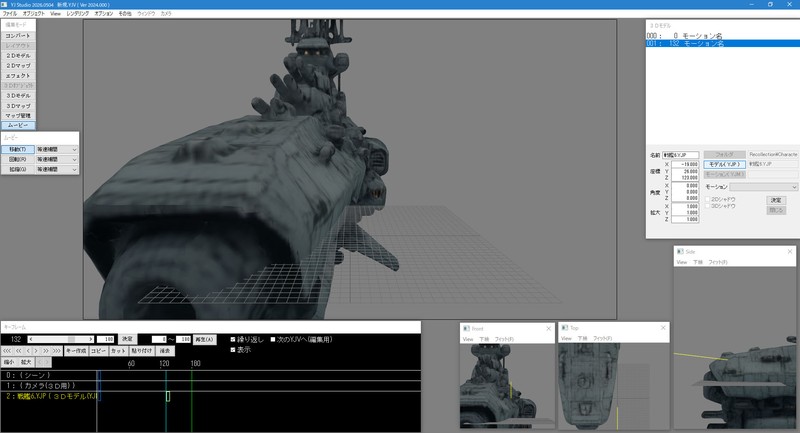This screenshot has width=800, height=433.
Task: Toggle the 2Dシャドウ checkbox
Action: pos(707,199)
